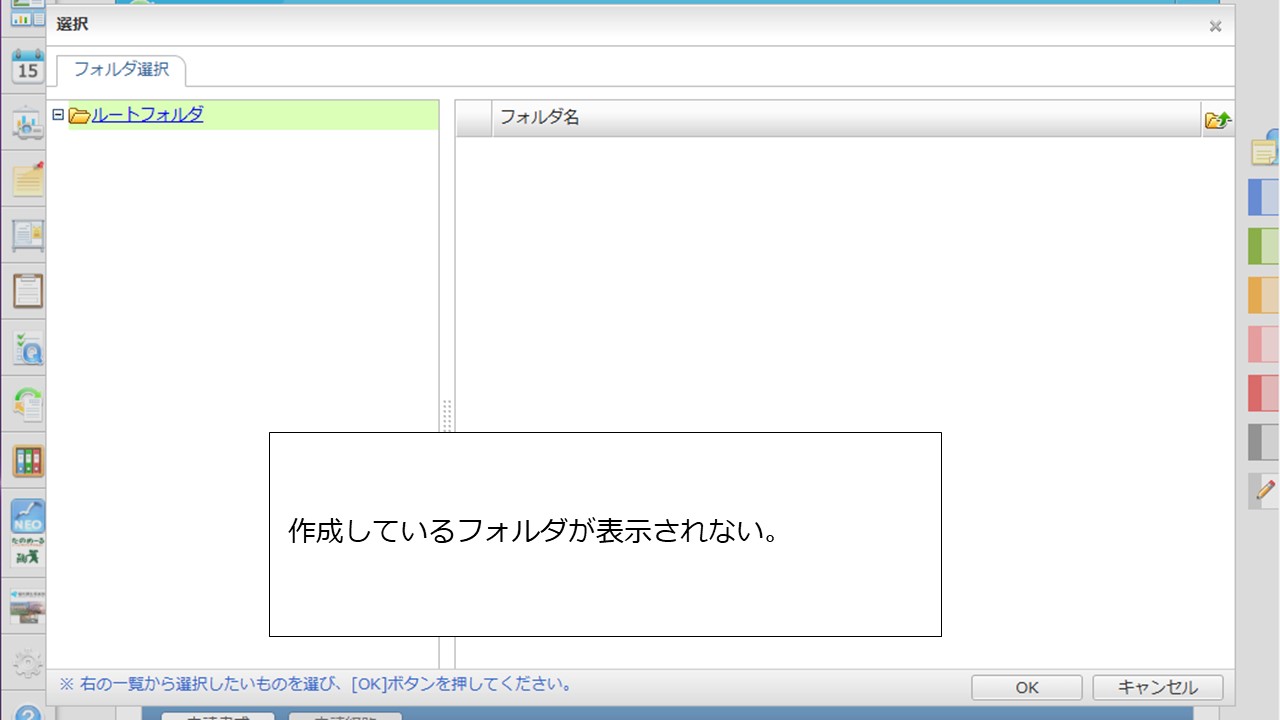Open the ルートフォルダ link
The height and width of the screenshot is (720, 1280).
(x=146, y=114)
